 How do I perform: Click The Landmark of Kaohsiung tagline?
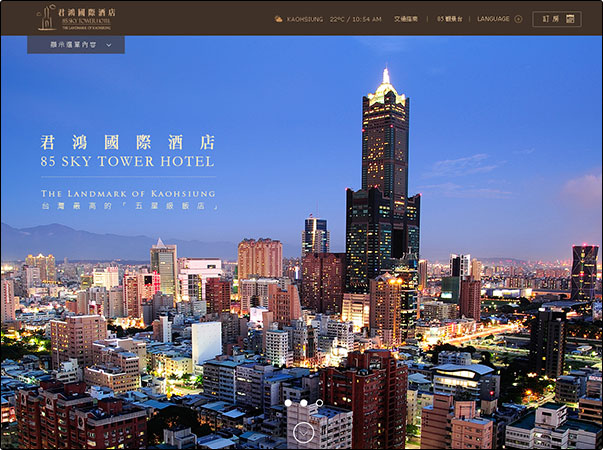(127, 193)
